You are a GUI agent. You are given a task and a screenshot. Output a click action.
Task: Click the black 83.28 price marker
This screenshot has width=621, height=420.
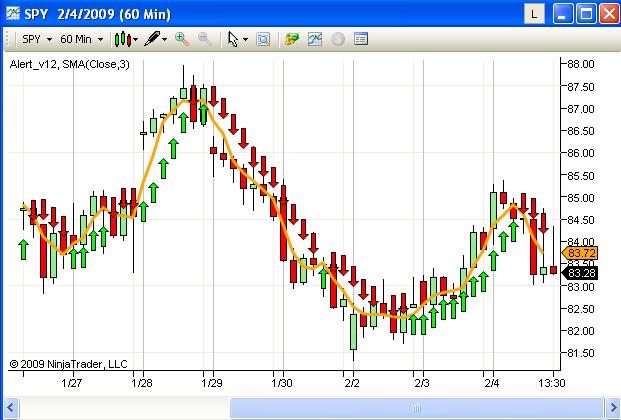pos(579,273)
